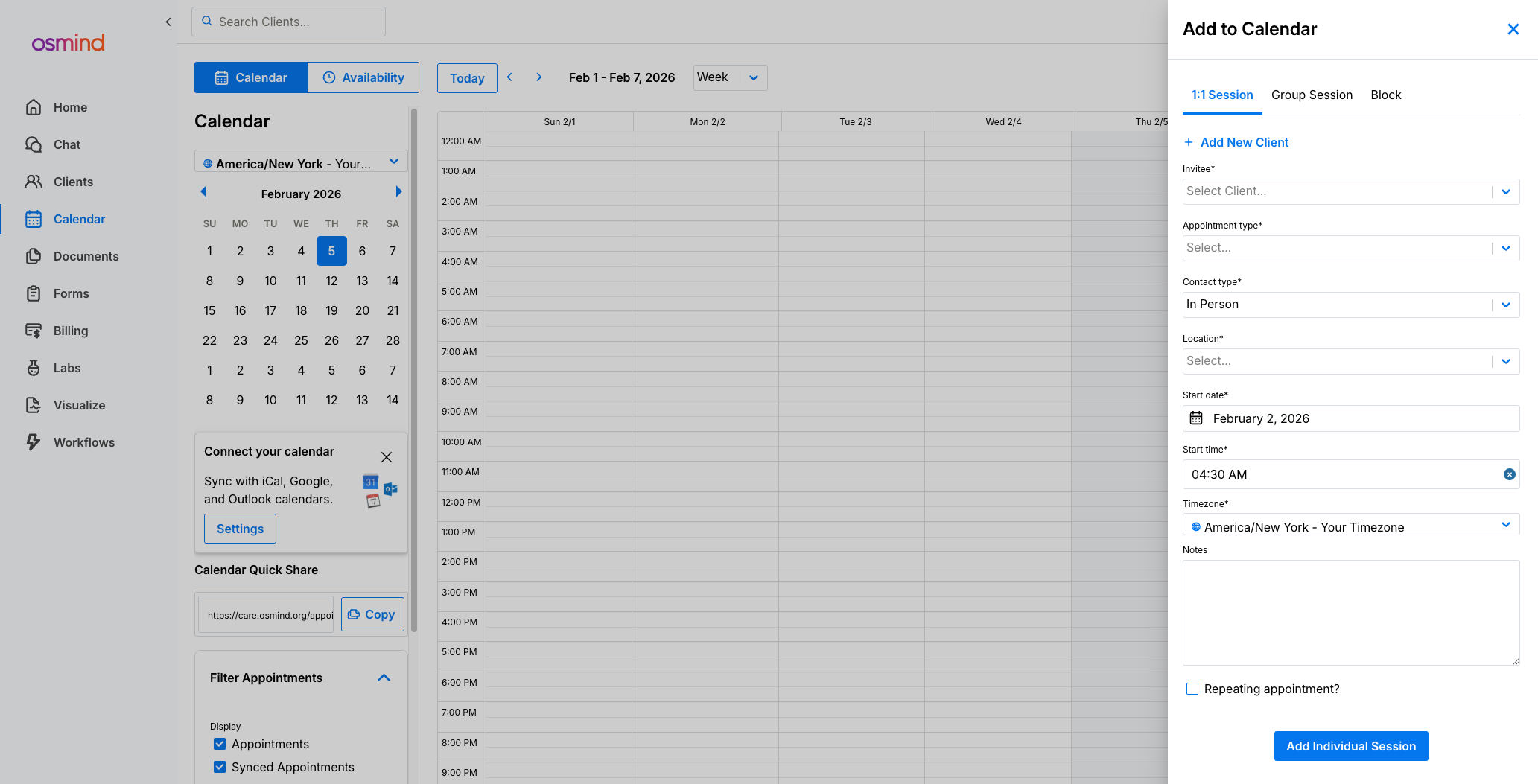Go to the next week arrow
Screen dimensions: 1538x784
tap(539, 77)
